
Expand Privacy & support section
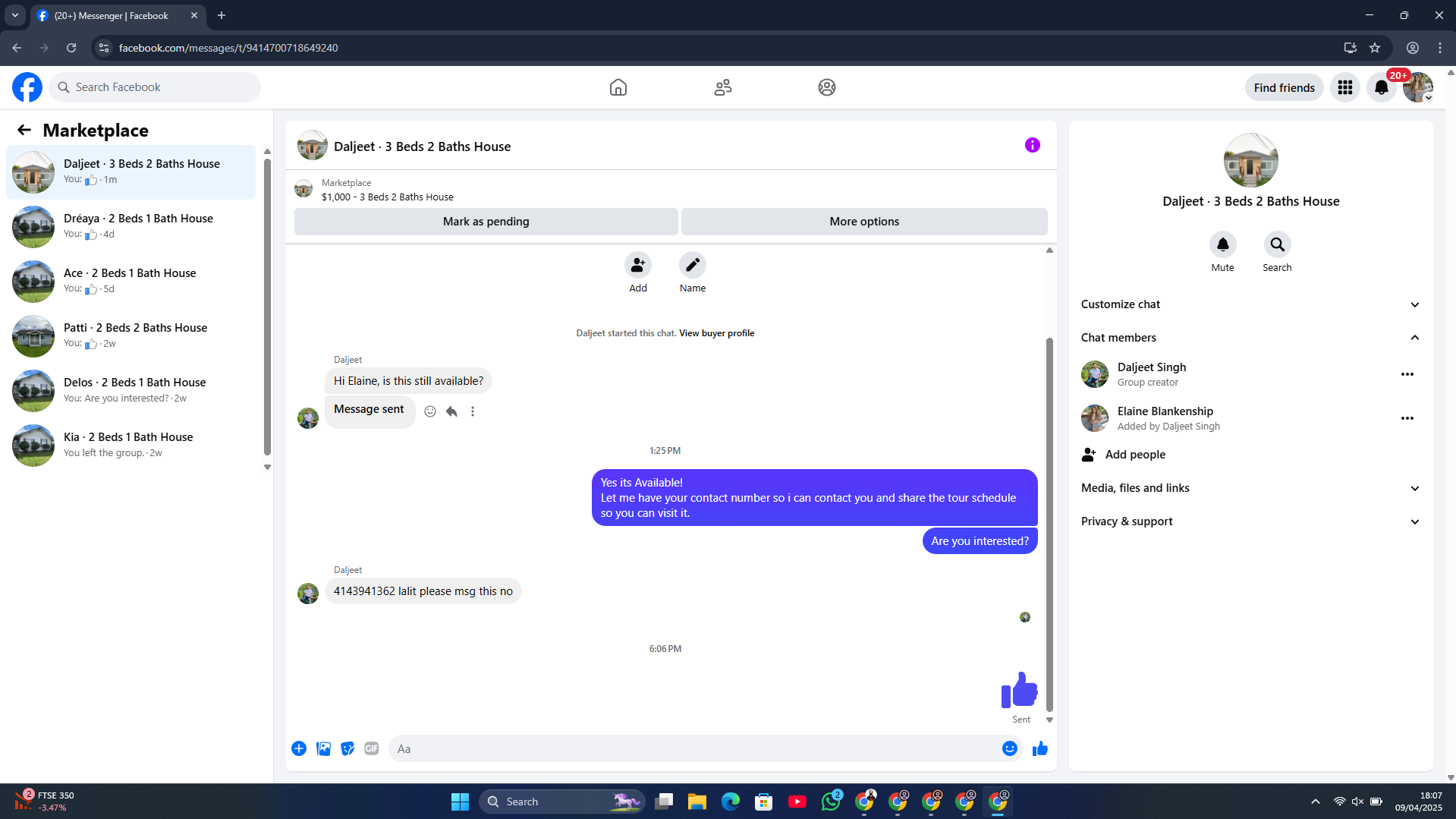click(1251, 521)
